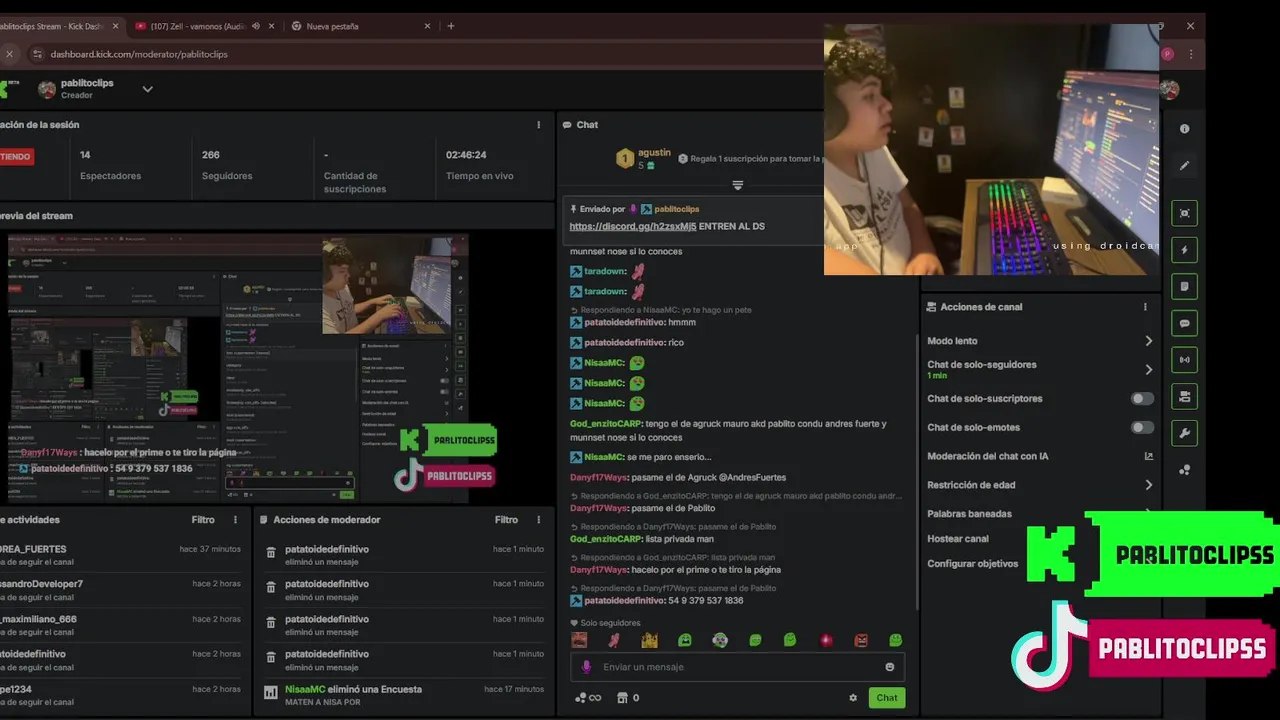Open the pablitoclips creator dropdown
This screenshot has width=1280, height=720.
click(147, 89)
